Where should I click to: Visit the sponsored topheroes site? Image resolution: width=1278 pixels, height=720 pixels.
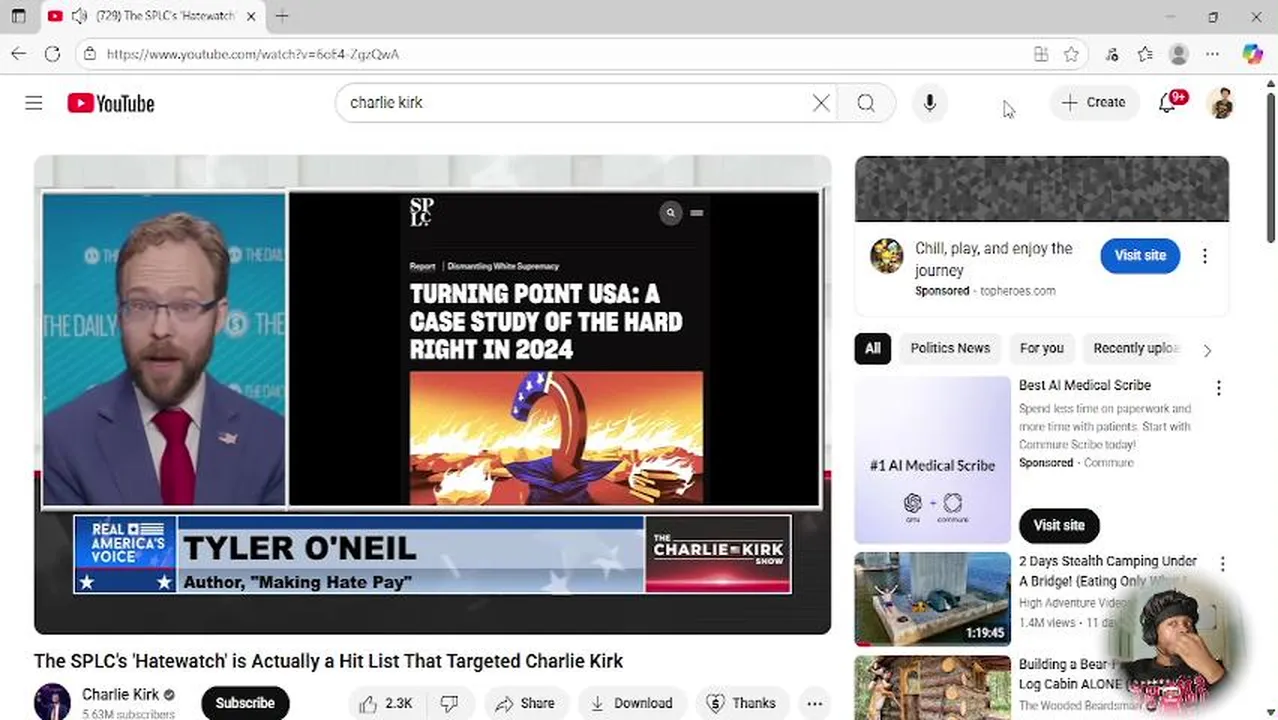pyautogui.click(x=1140, y=255)
